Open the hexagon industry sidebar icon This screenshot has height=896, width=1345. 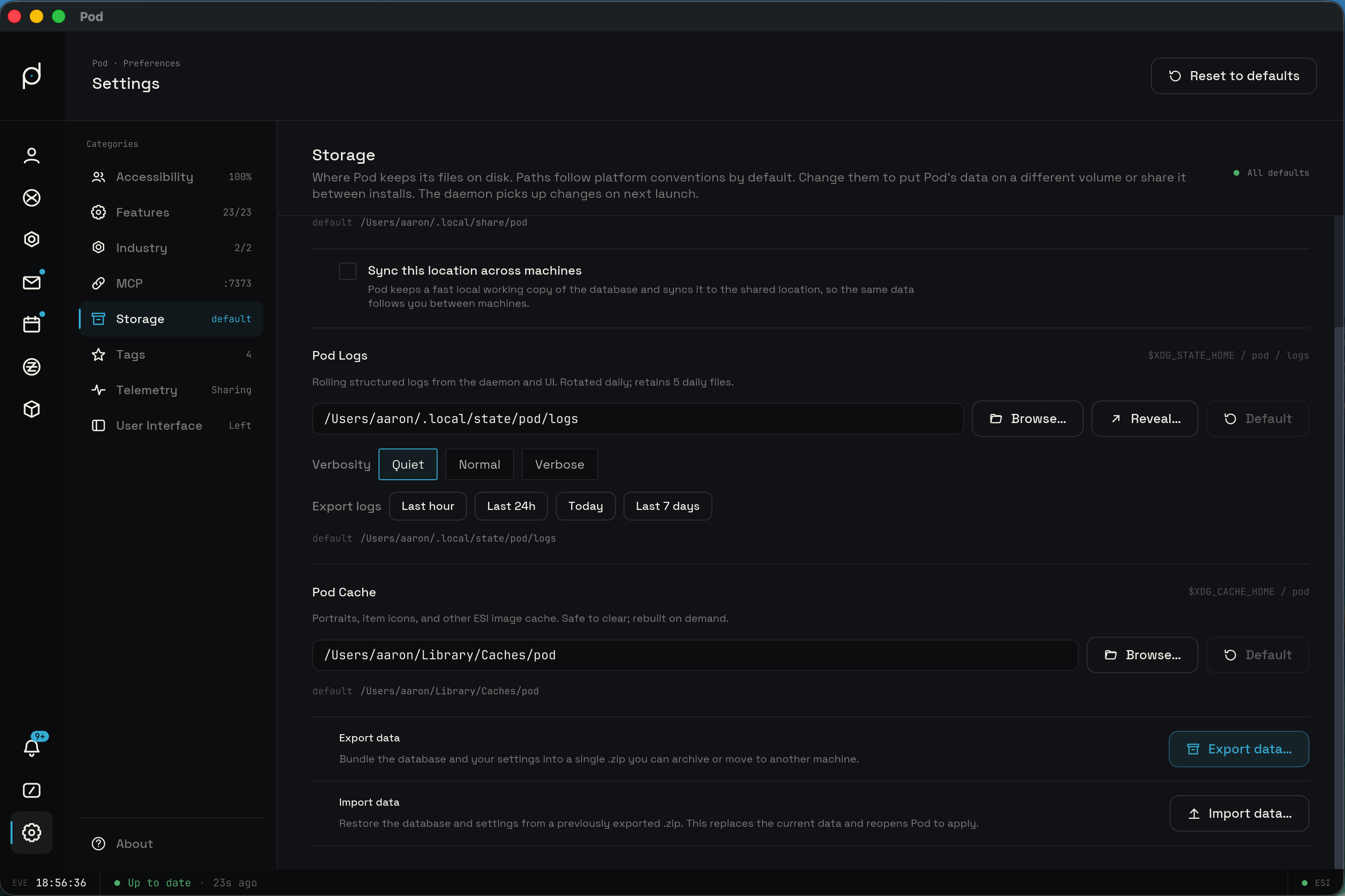[x=31, y=240]
